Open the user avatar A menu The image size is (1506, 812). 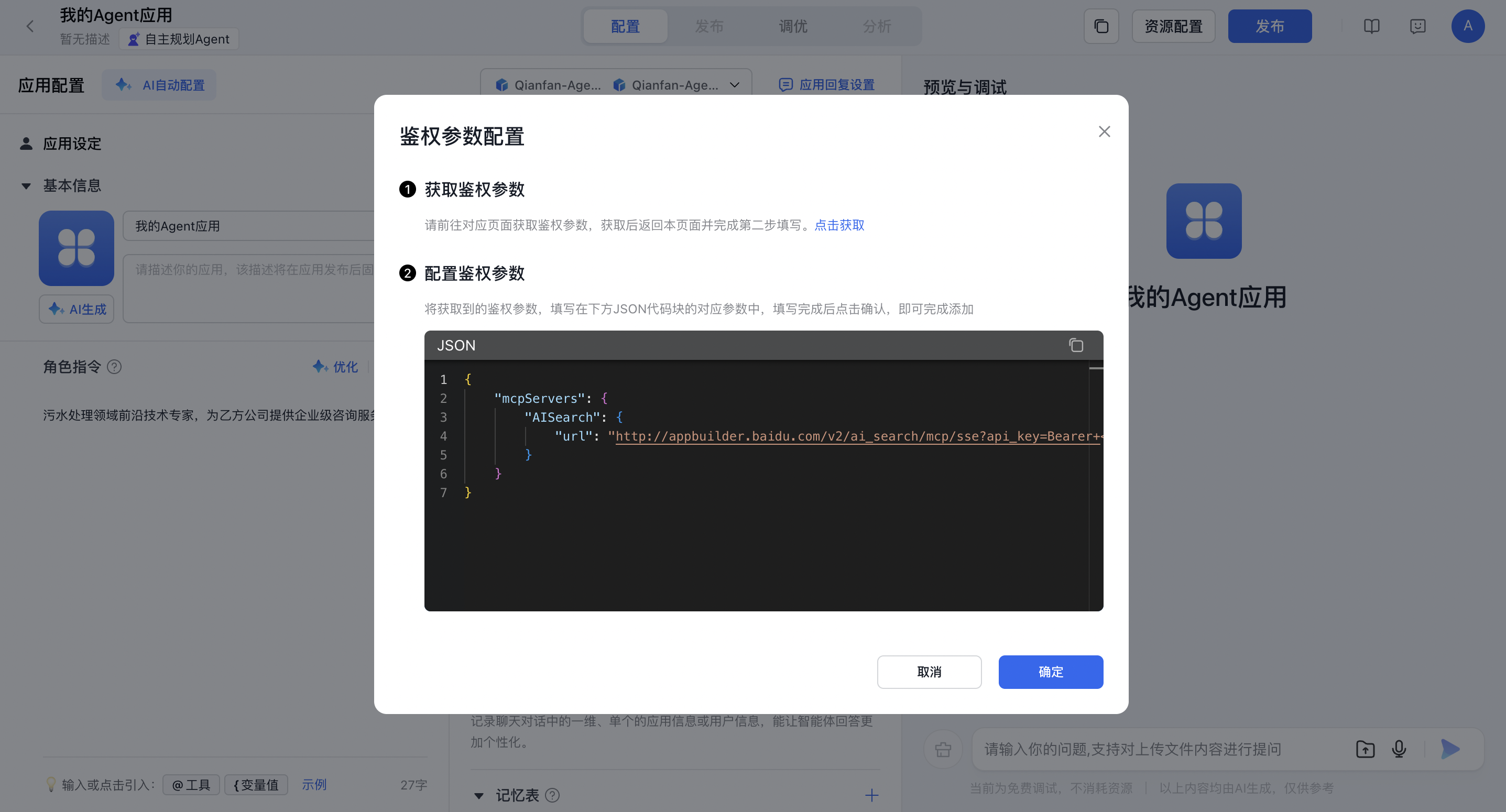1467,26
